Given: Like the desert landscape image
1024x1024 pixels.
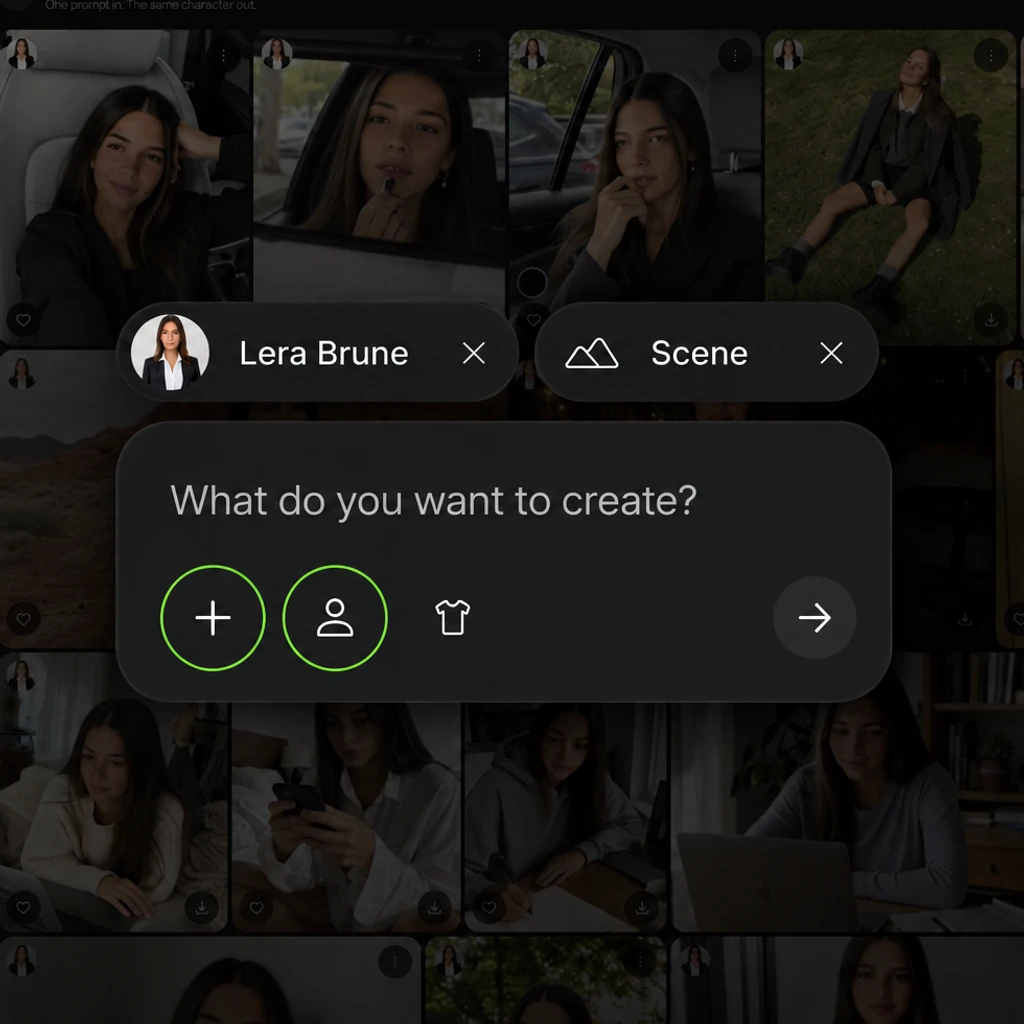Looking at the screenshot, I should [23, 618].
